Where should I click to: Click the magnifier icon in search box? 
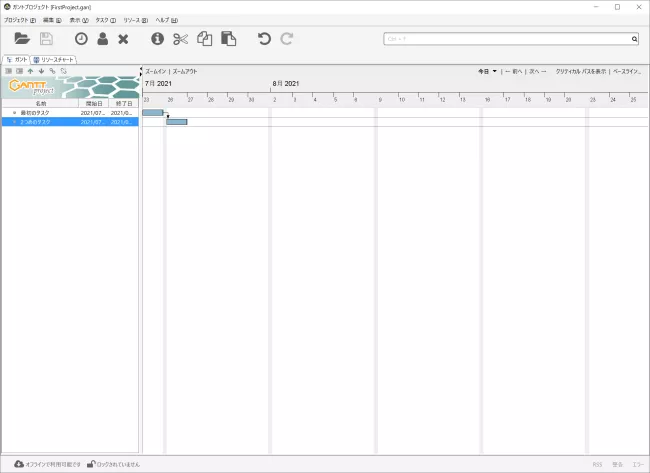click(634, 40)
